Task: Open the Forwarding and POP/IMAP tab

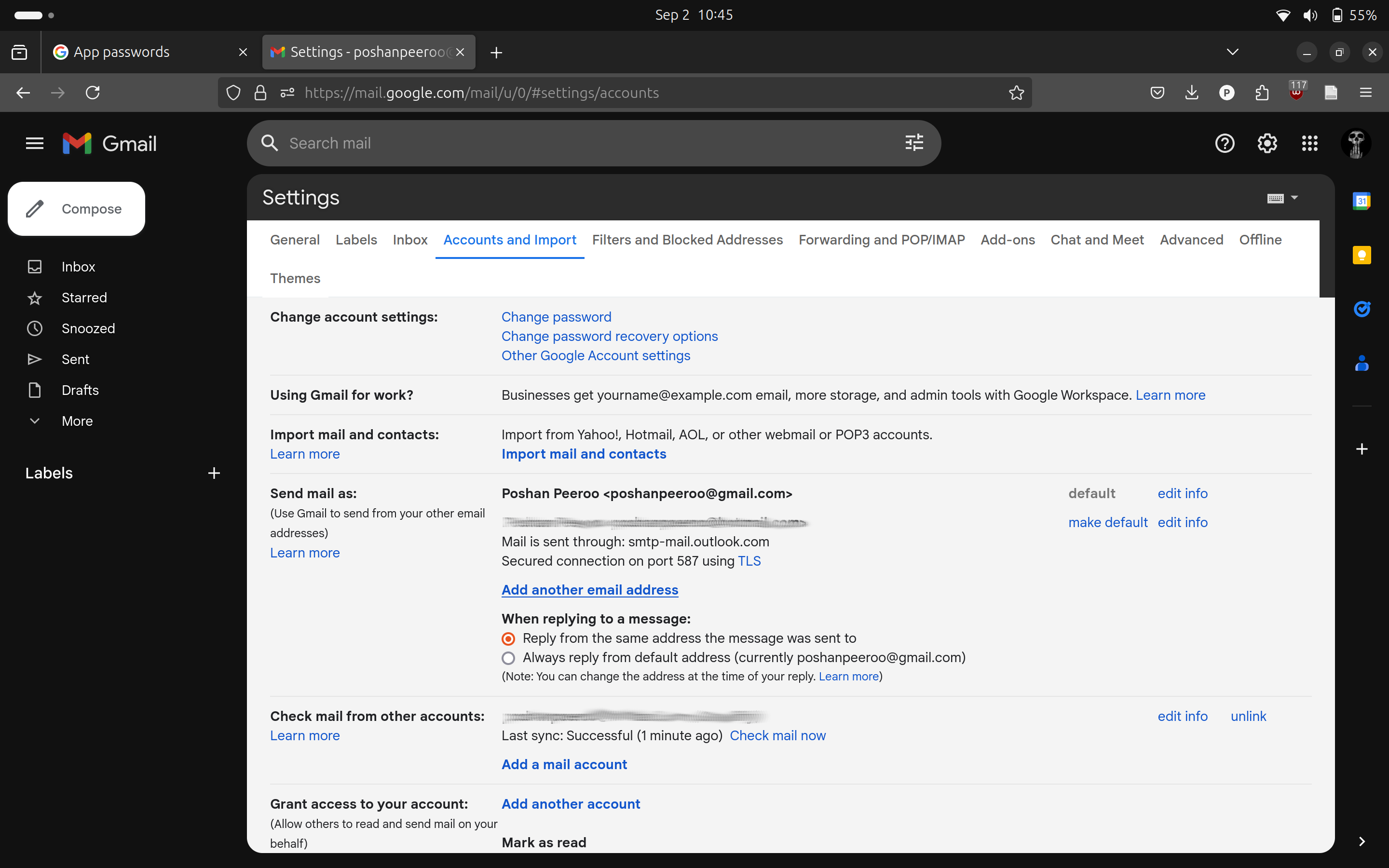Action: pos(881,240)
